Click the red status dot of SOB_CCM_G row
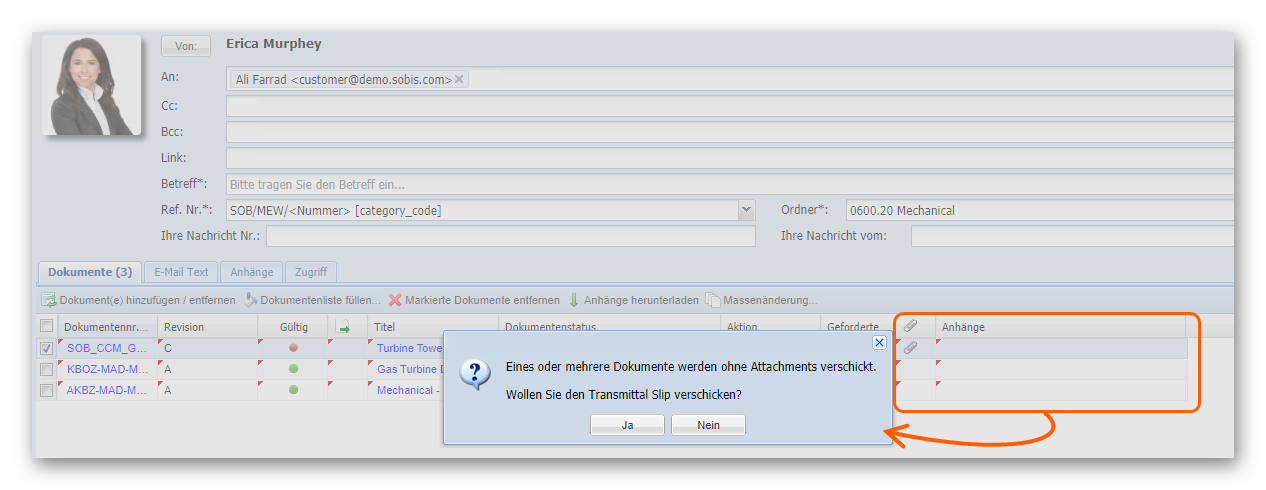Screen dimensions: 1266x490 pyautogui.click(x=293, y=348)
